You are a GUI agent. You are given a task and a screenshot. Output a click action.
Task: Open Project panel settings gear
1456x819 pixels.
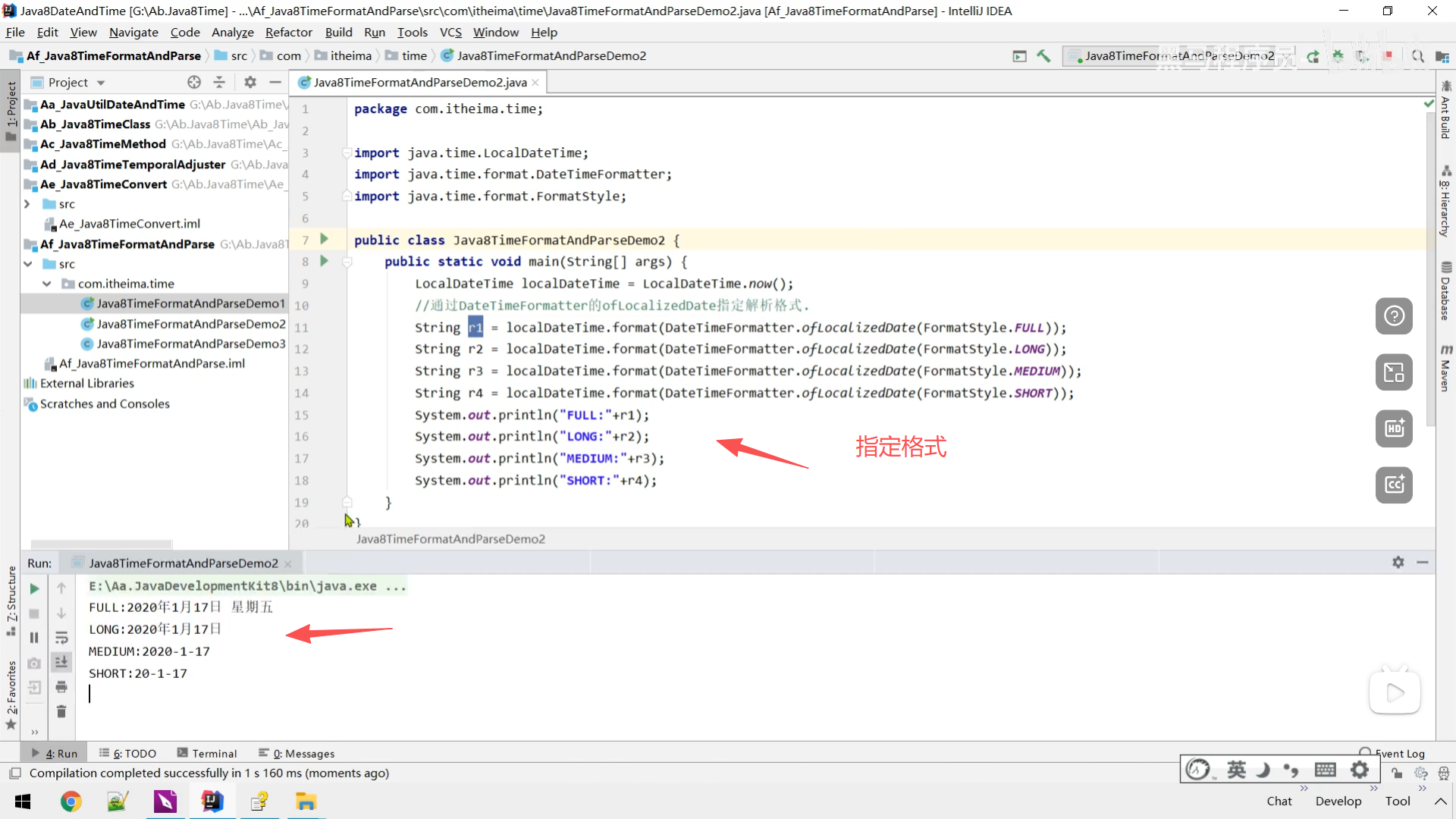tap(250, 82)
